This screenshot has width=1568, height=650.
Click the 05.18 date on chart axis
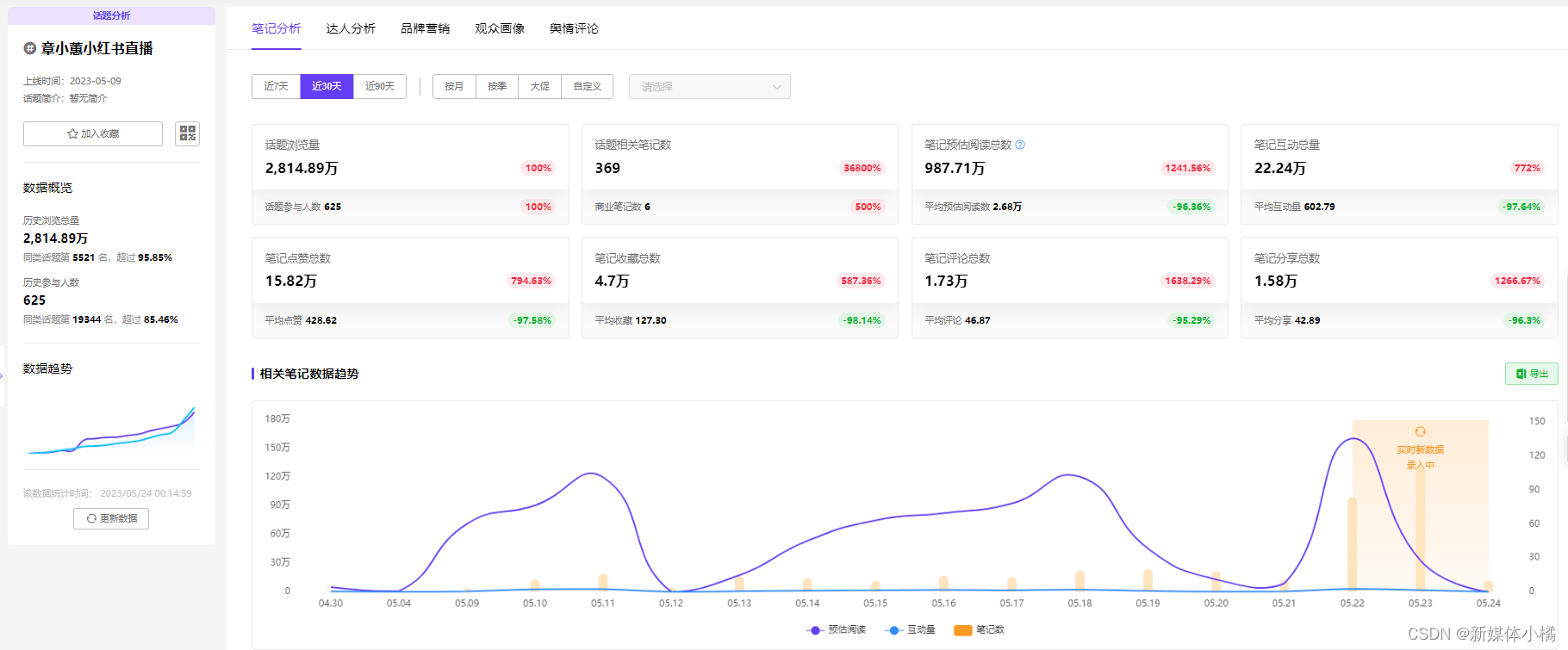1080,604
